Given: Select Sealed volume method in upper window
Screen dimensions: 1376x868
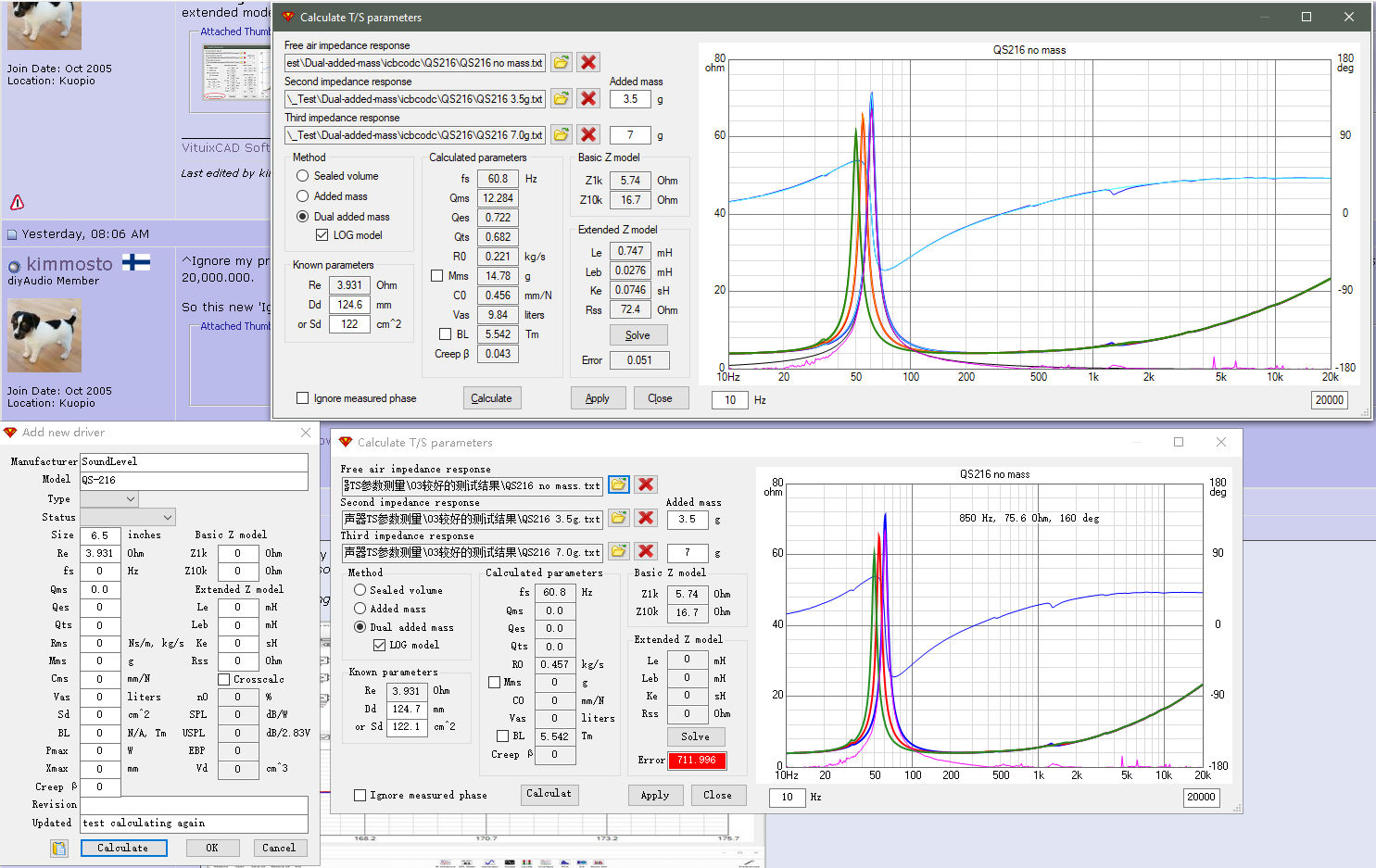Looking at the screenshot, I should pyautogui.click(x=302, y=176).
